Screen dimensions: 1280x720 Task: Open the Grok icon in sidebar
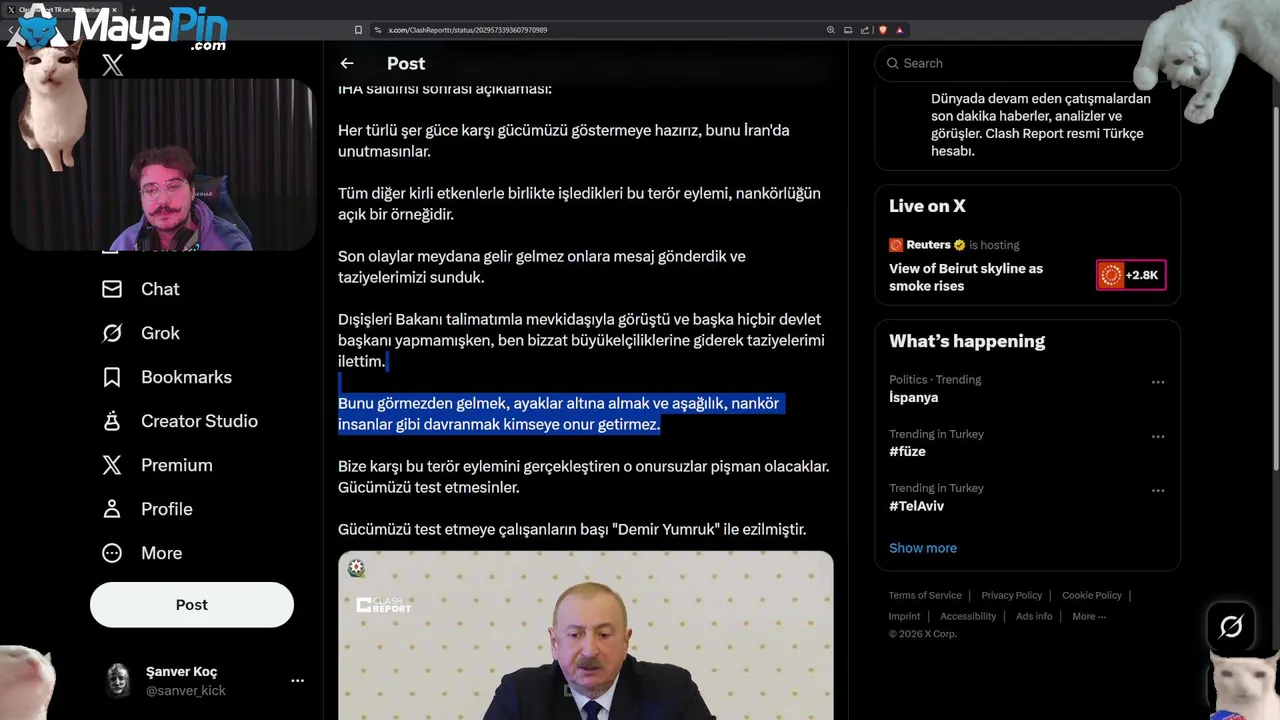tap(112, 333)
